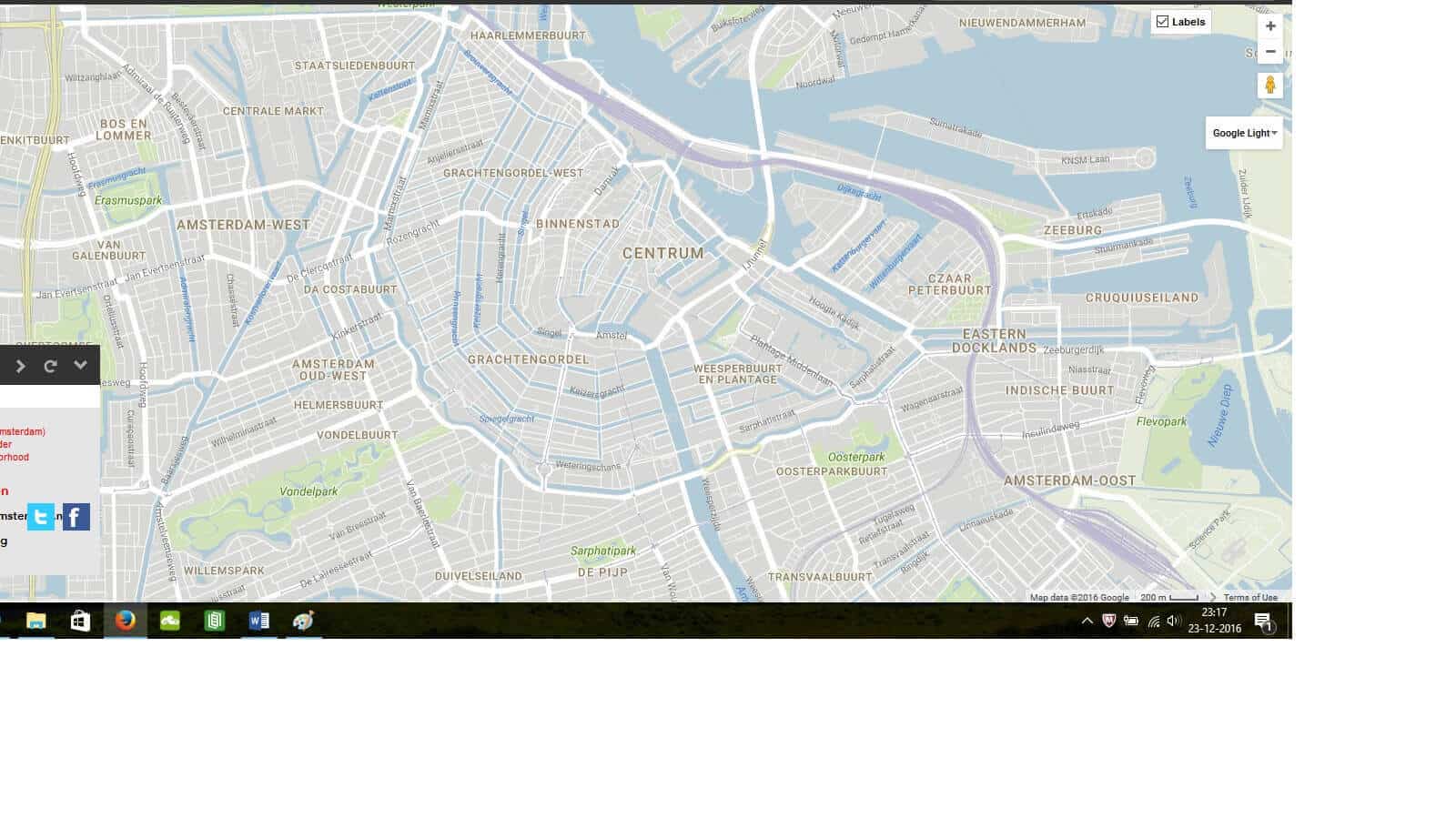Open the volume speaker tray icon
Viewport: 1456px width, 819px height.
coord(1174,621)
